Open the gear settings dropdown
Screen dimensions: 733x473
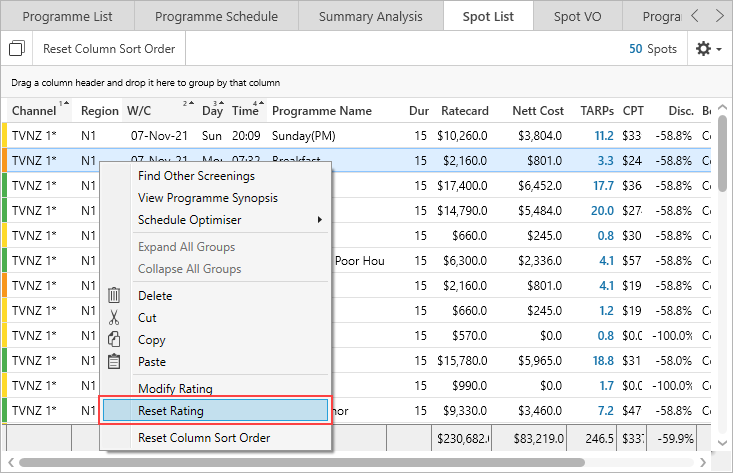click(x=709, y=49)
